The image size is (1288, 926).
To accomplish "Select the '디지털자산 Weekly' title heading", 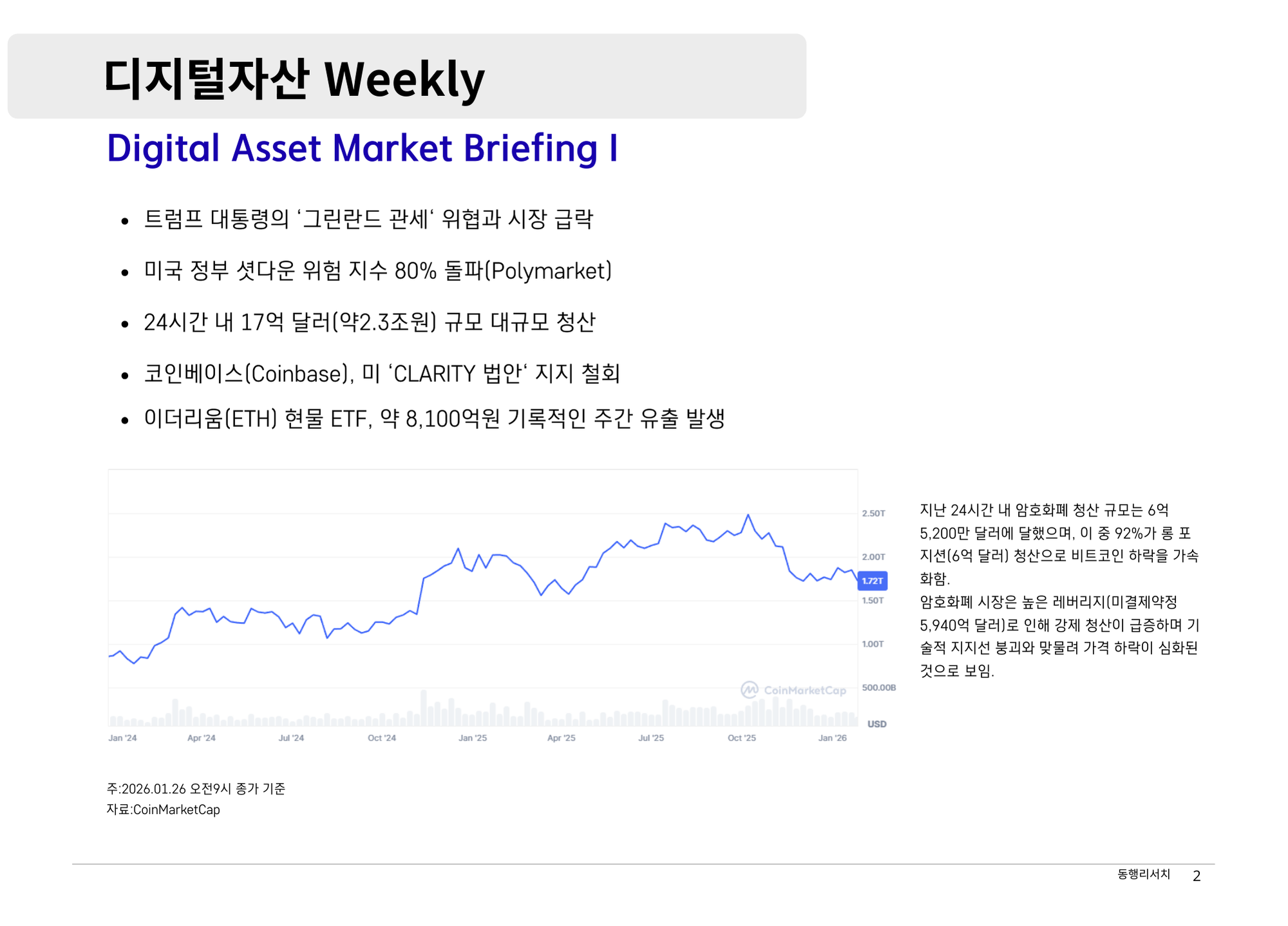I will tap(294, 80).
